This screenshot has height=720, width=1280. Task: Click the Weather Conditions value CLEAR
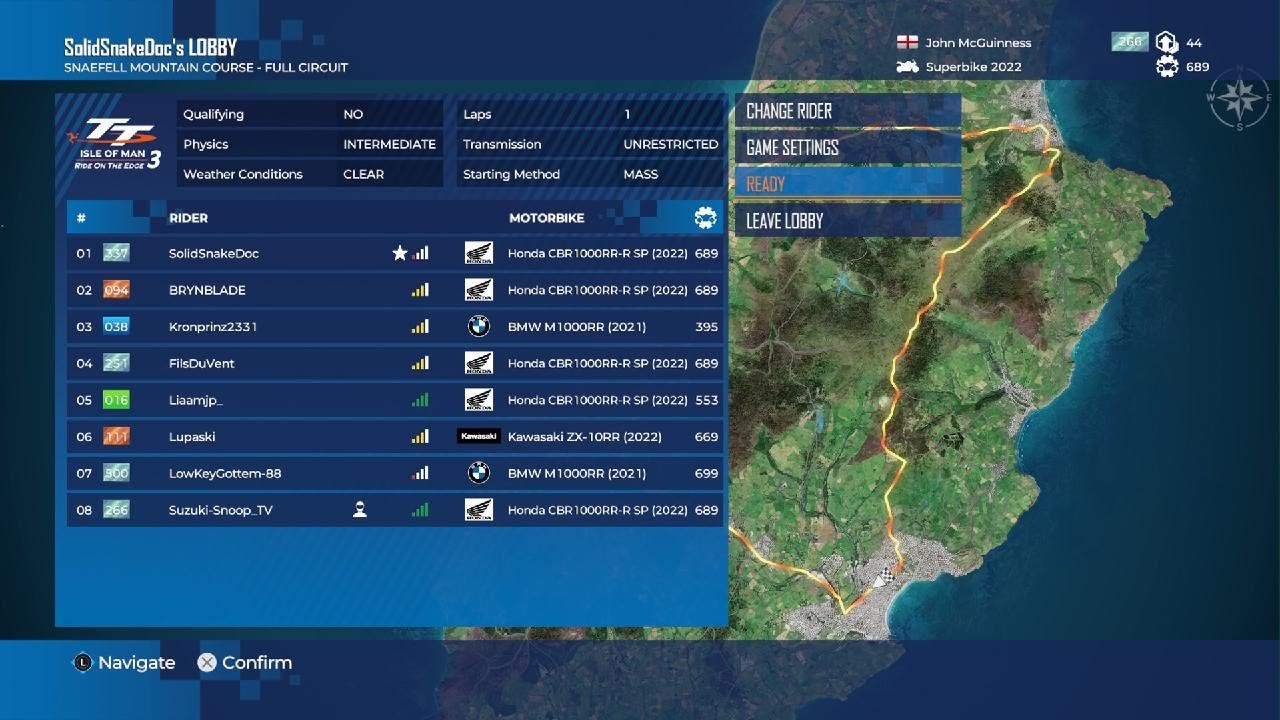[x=364, y=174]
